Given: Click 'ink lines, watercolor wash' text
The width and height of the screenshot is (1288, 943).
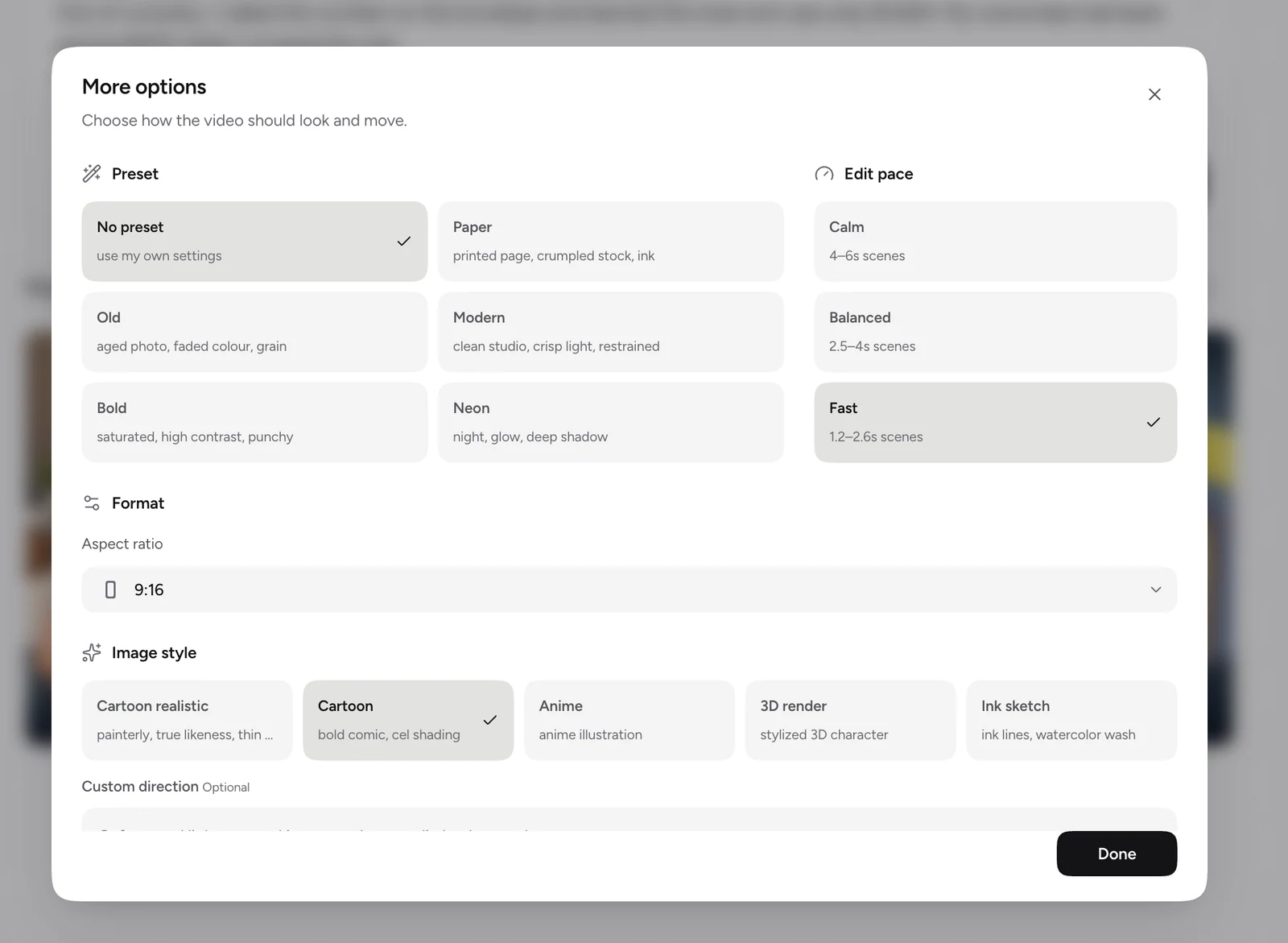Looking at the screenshot, I should pyautogui.click(x=1059, y=734).
